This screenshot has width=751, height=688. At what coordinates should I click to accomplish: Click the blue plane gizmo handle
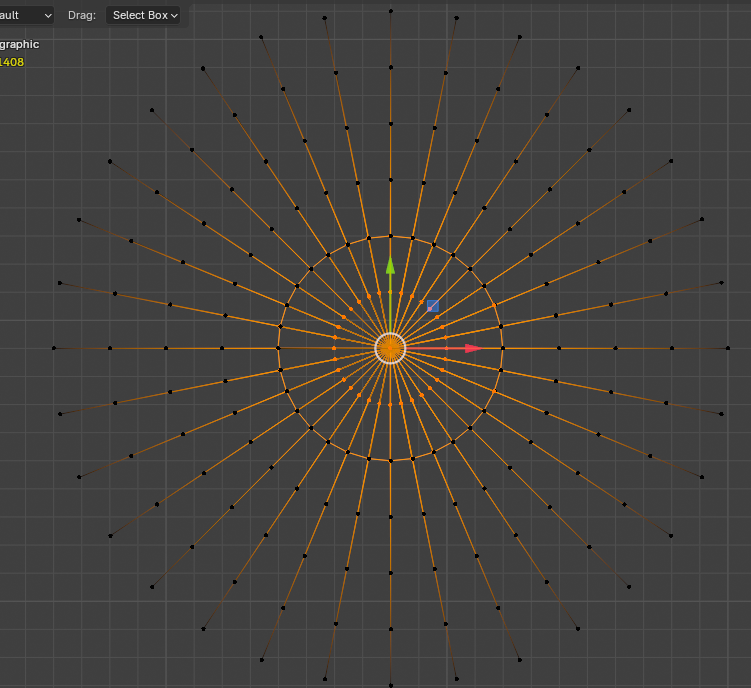[x=432, y=306]
